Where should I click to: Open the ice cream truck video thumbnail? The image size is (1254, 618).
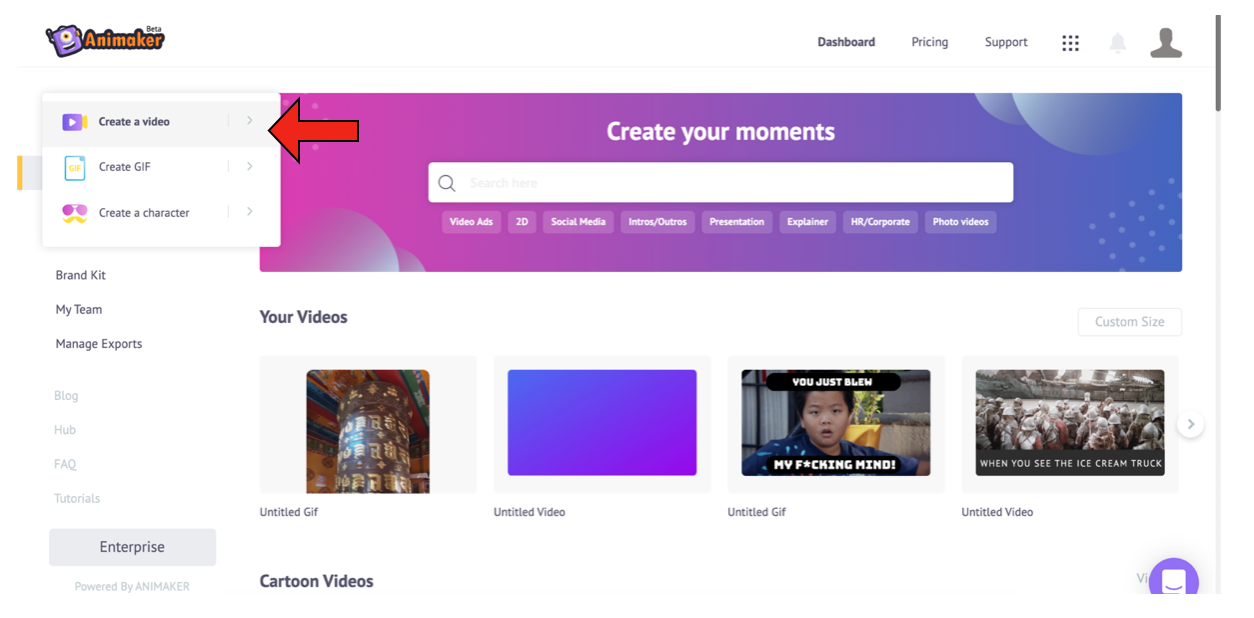(1069, 423)
